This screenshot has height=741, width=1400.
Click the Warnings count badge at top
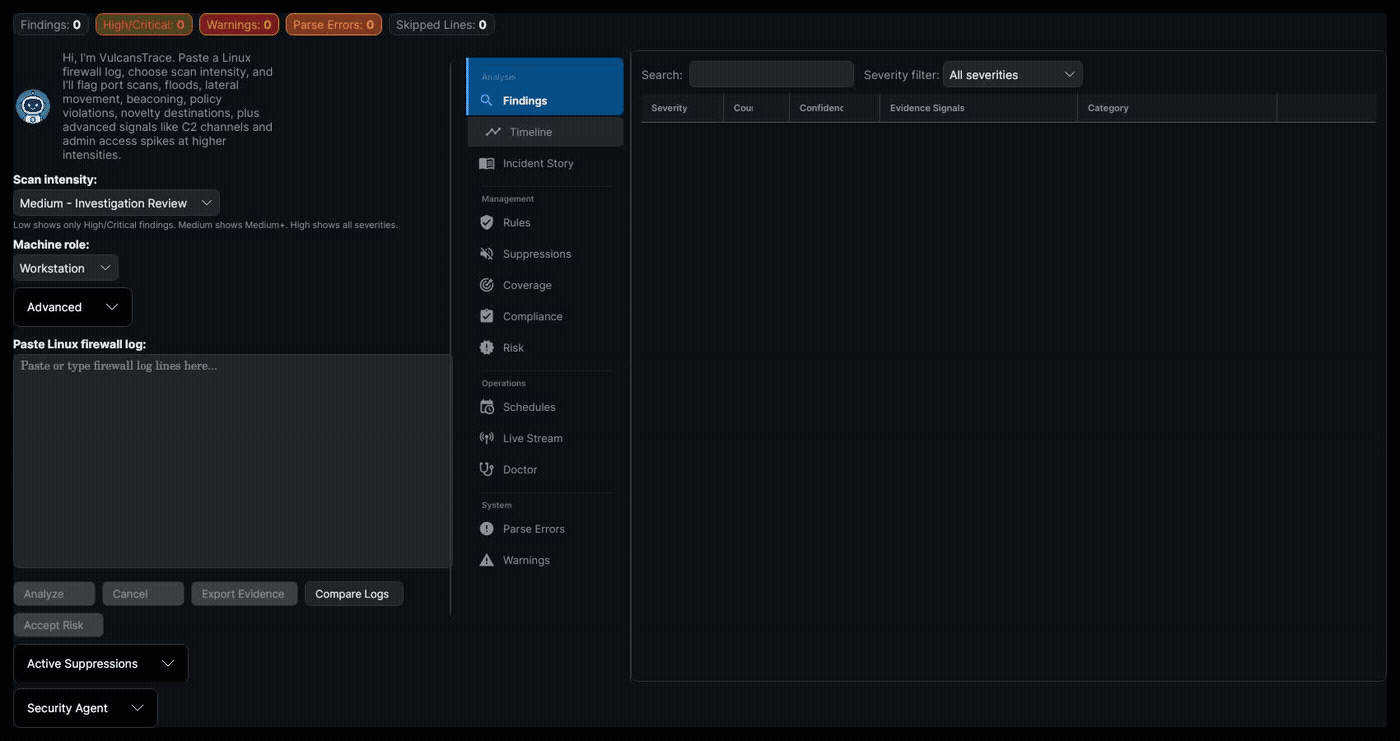(239, 24)
